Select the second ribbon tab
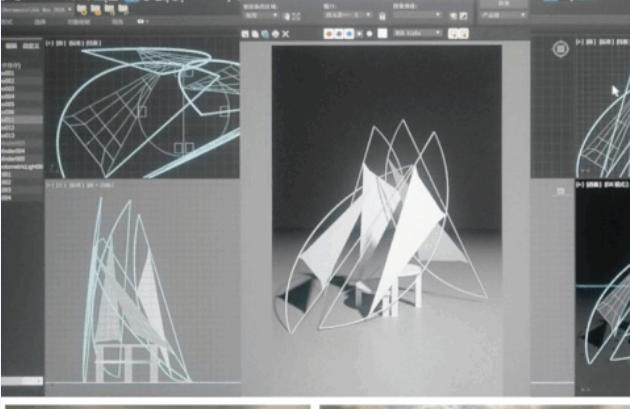The height and width of the screenshot is (409, 630). tap(40, 22)
